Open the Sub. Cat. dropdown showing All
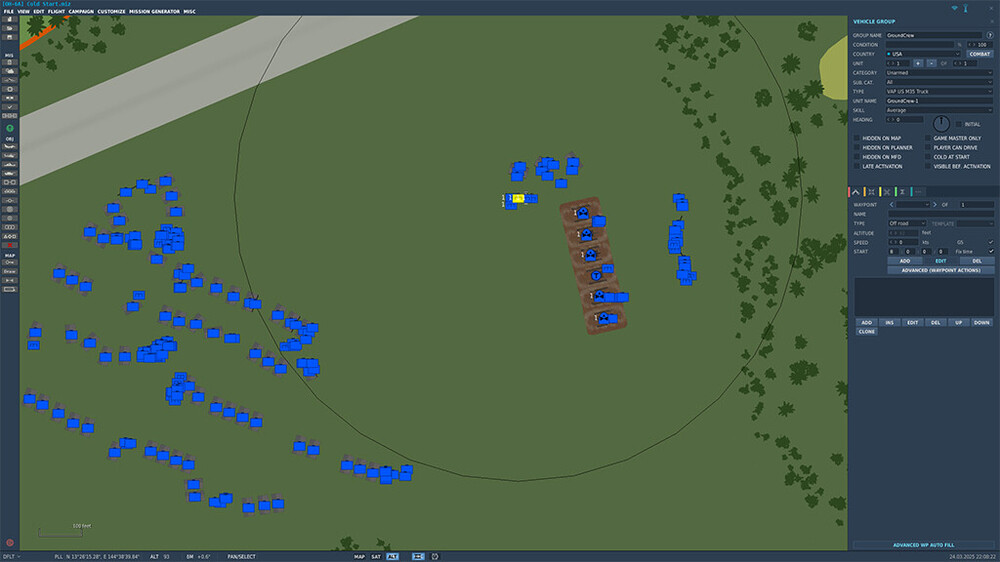 point(939,82)
